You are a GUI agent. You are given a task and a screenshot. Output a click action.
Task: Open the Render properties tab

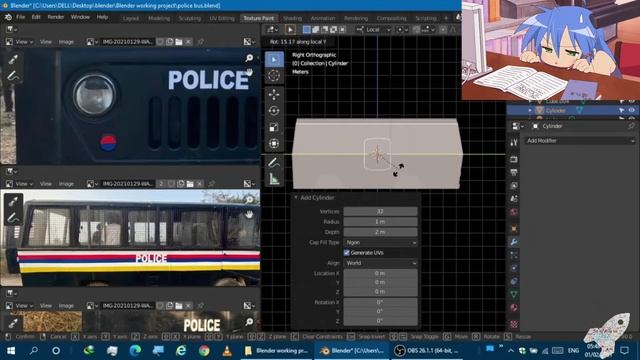[514, 159]
